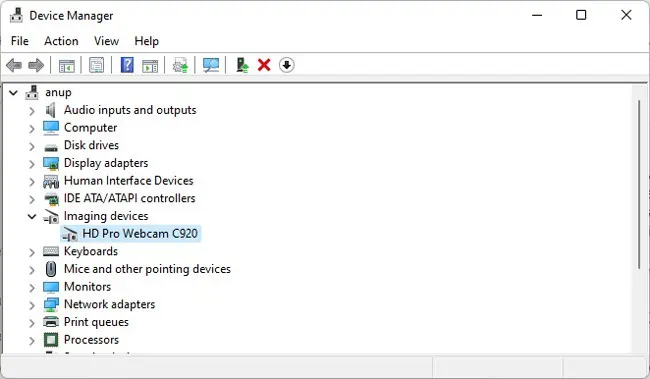This screenshot has width=650, height=379.
Task: Click the Monitors category icon
Action: (x=51, y=287)
